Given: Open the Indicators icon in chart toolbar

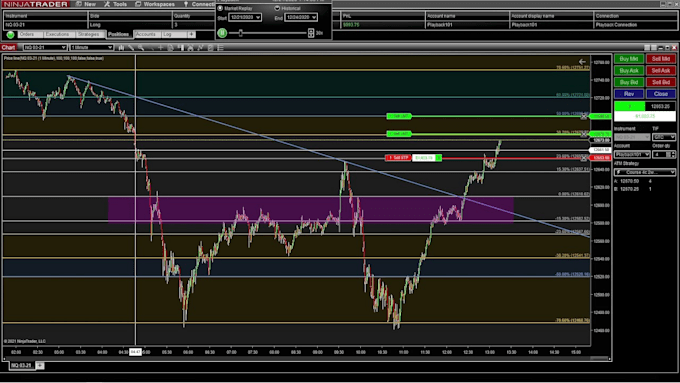Looking at the screenshot, I should pyautogui.click(x=190, y=48).
